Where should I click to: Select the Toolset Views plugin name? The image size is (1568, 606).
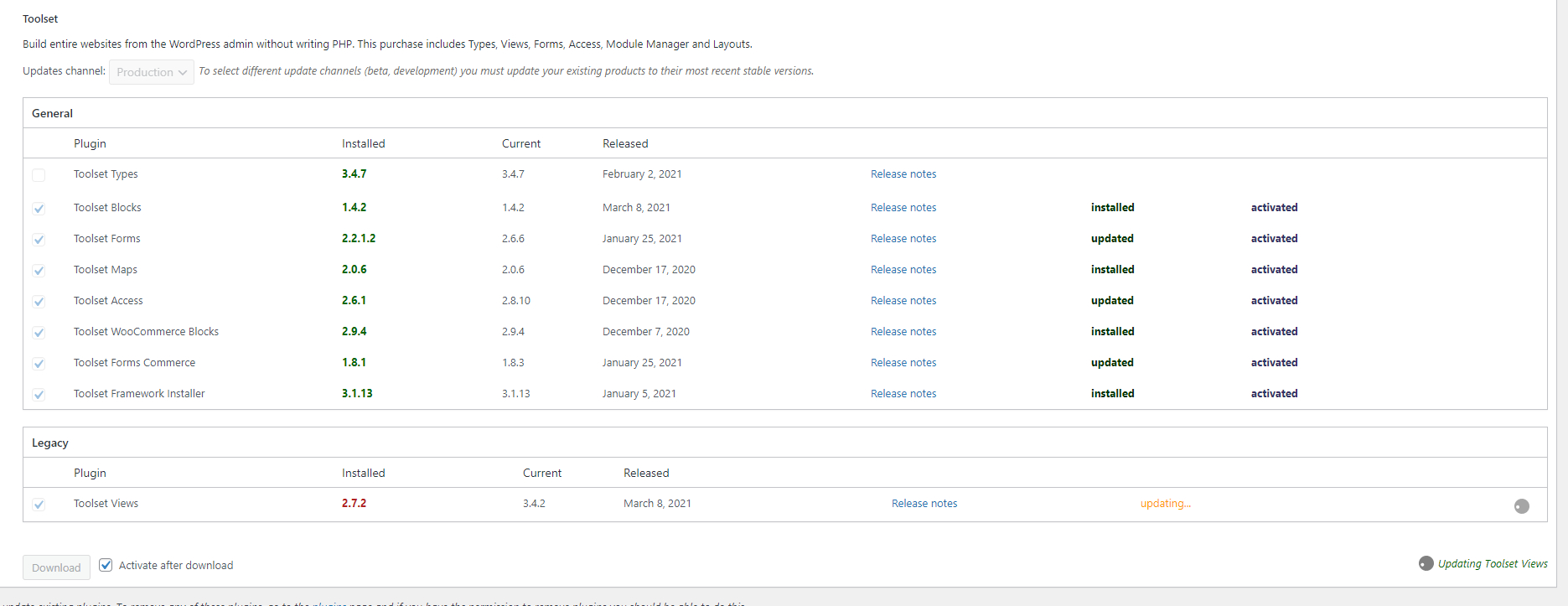point(106,504)
